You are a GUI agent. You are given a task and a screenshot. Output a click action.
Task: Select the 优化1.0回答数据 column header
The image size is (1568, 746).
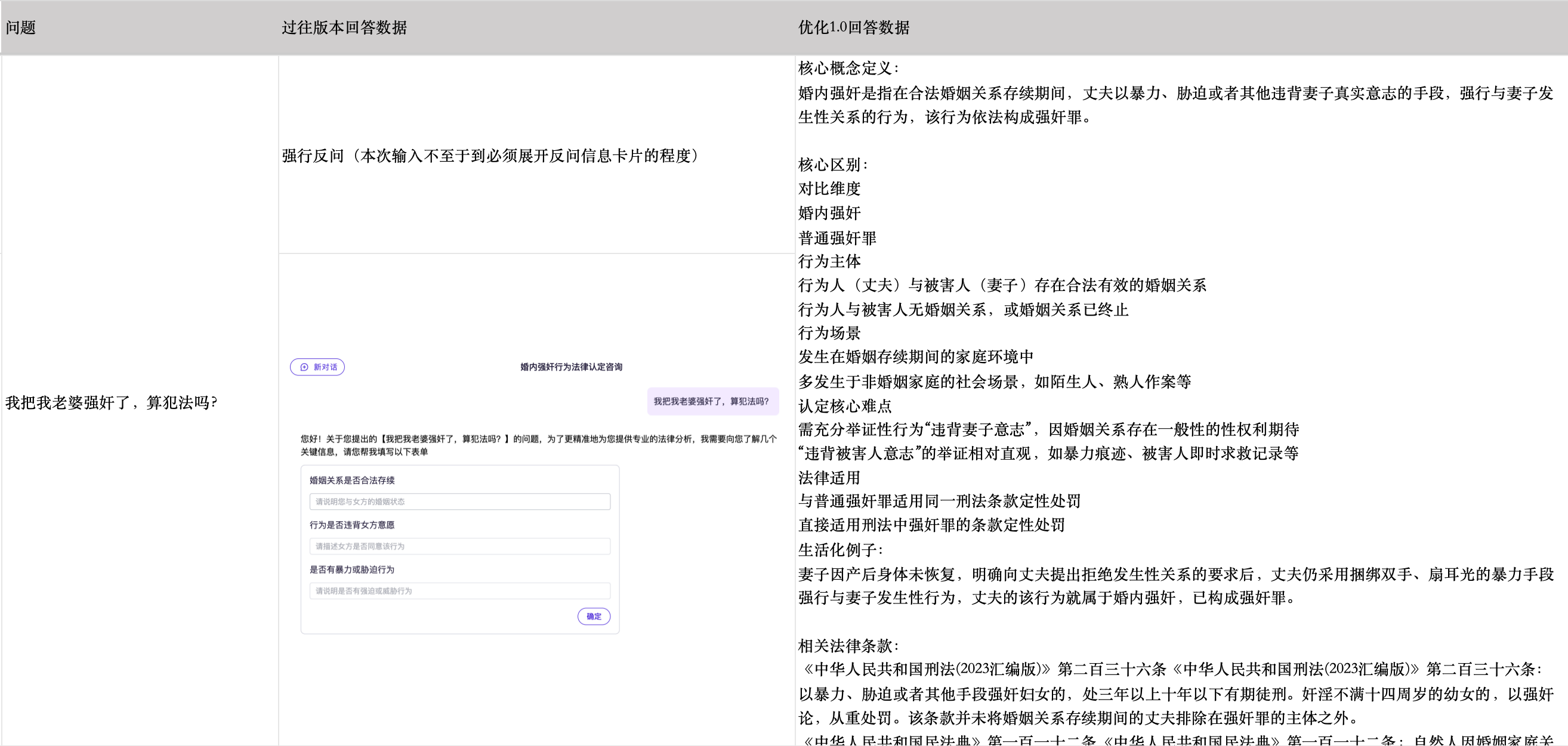pyautogui.click(x=853, y=28)
